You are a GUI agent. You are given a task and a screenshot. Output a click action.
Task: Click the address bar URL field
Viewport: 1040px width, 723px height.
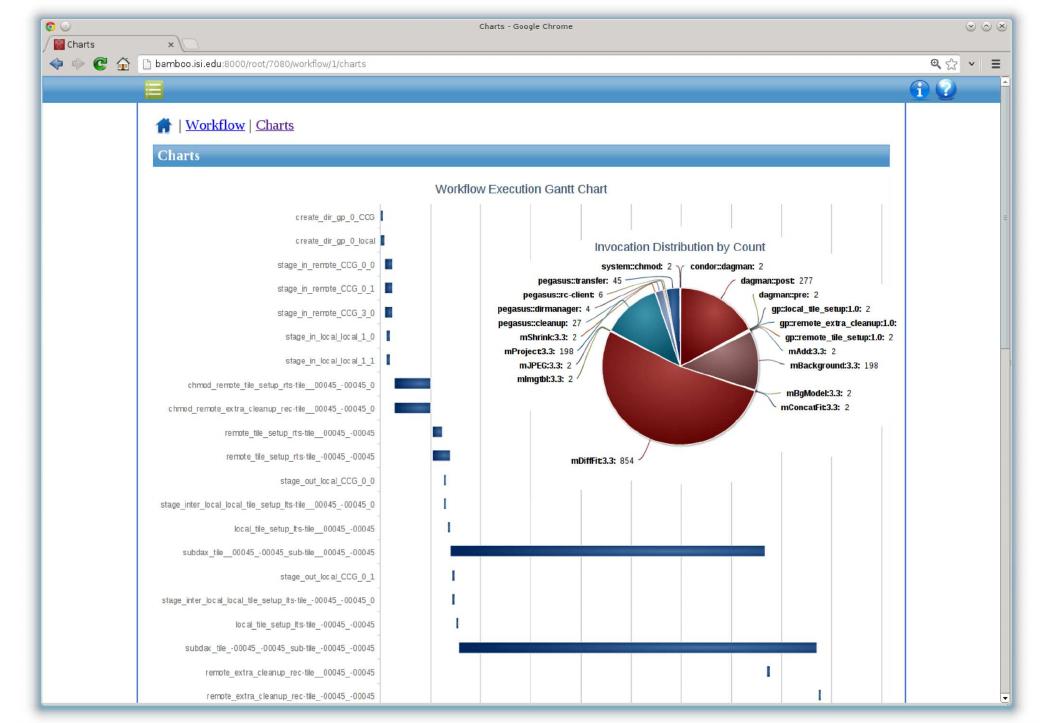pyautogui.click(x=500, y=64)
